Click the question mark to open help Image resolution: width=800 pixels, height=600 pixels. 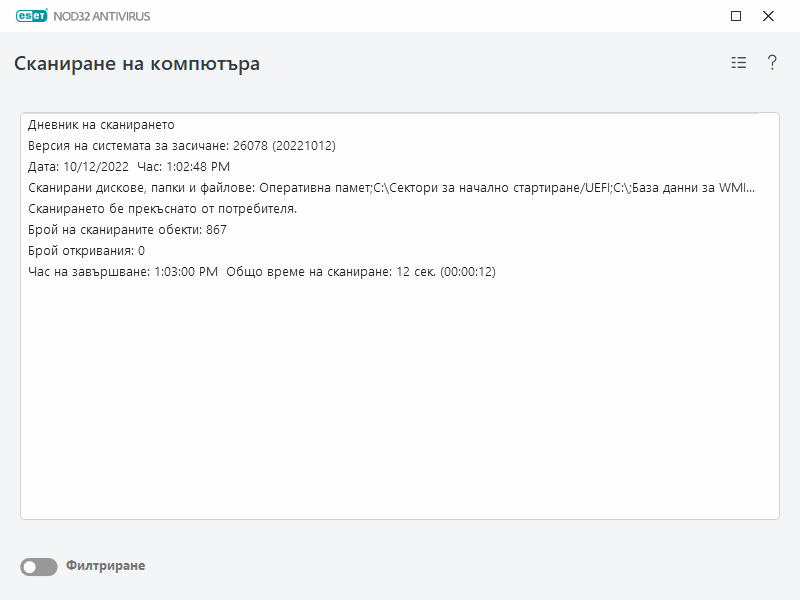[x=770, y=63]
